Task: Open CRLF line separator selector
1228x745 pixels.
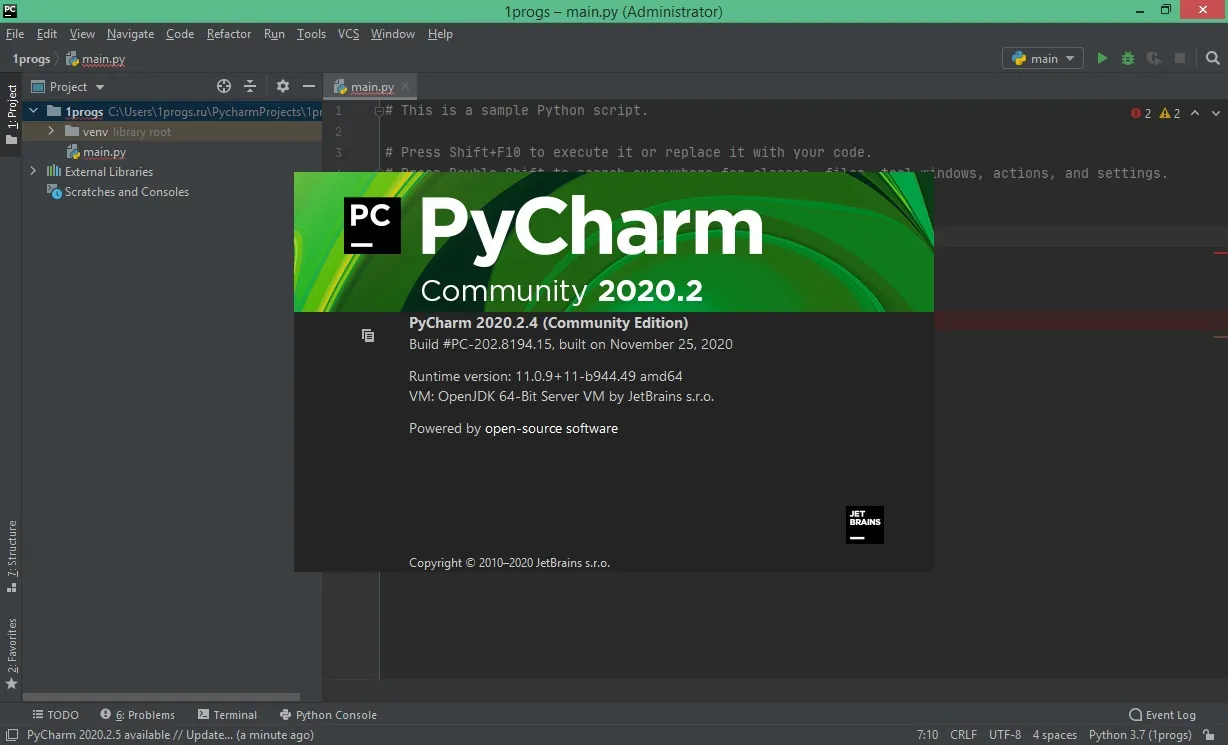Action: [963, 735]
